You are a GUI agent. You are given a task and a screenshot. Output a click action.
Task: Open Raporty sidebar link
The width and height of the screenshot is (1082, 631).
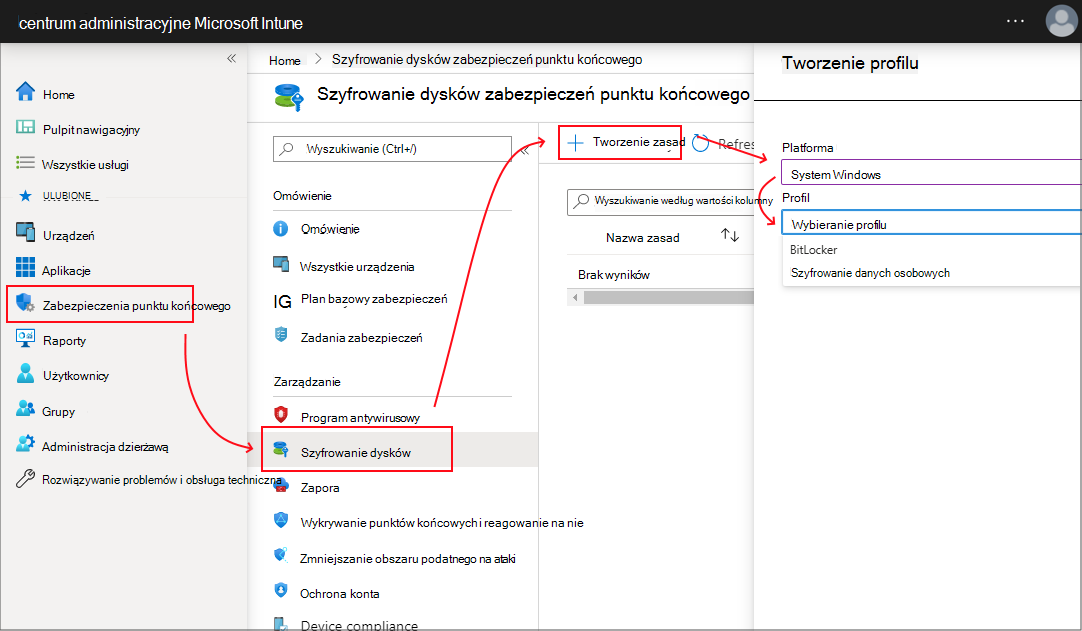tap(64, 340)
